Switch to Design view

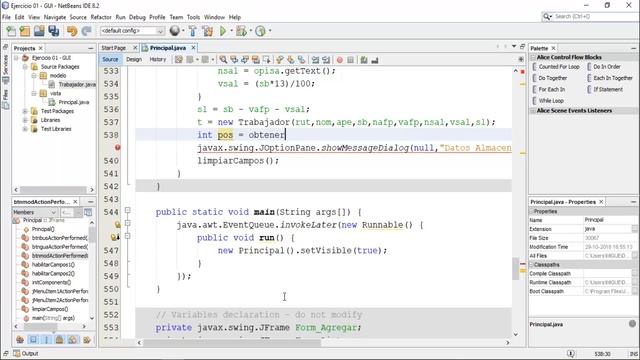coord(134,60)
